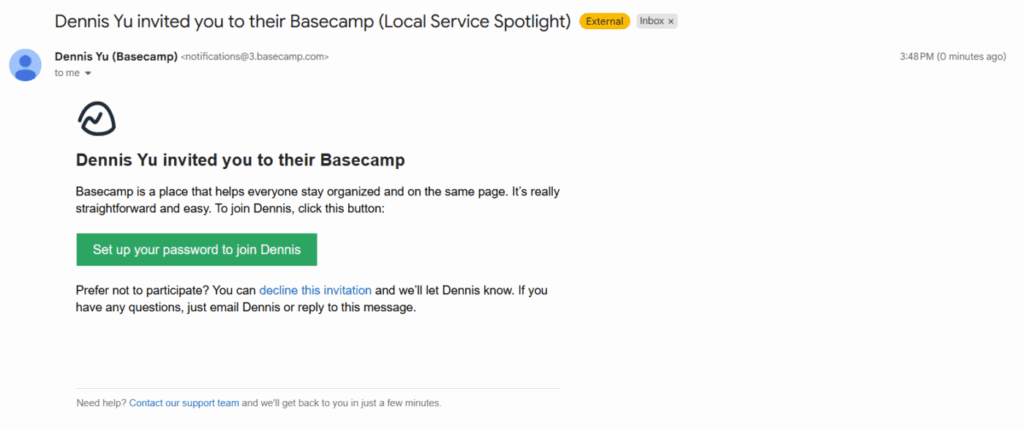Follow the 'Contact our support team' link
The height and width of the screenshot is (429, 1024).
click(x=184, y=403)
